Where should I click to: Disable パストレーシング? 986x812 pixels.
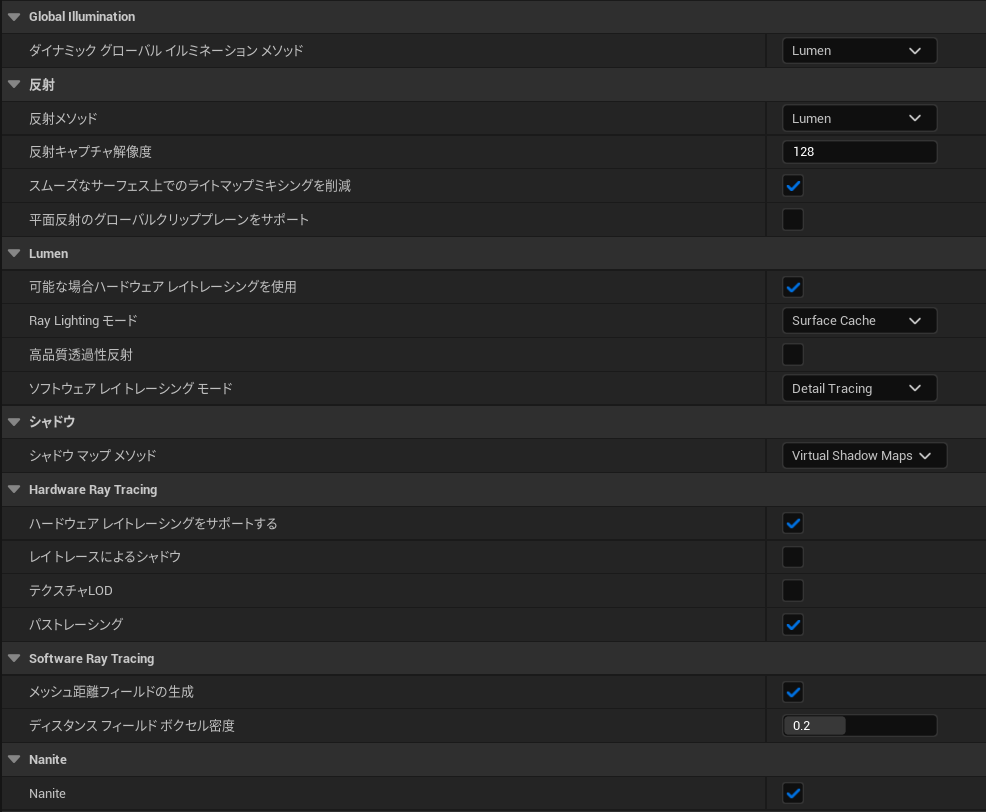point(792,624)
